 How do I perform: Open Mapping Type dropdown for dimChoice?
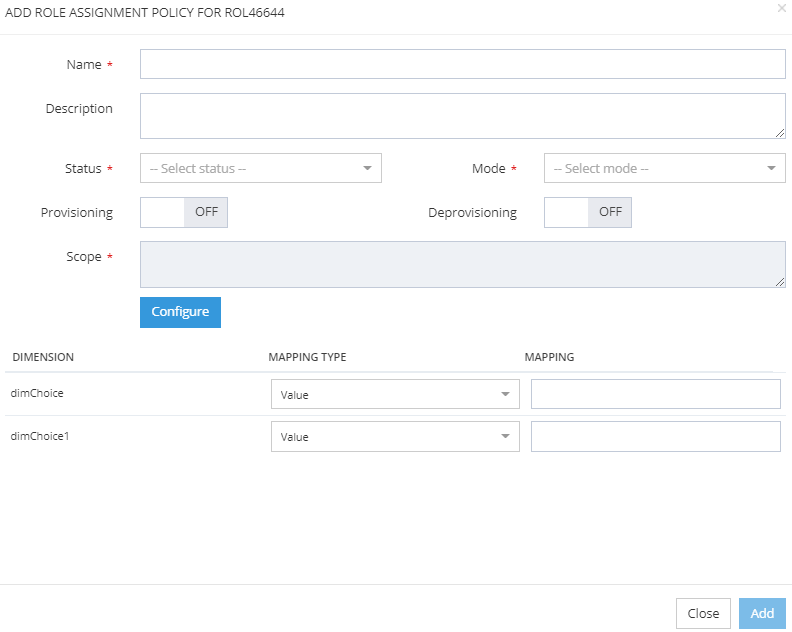(x=395, y=394)
